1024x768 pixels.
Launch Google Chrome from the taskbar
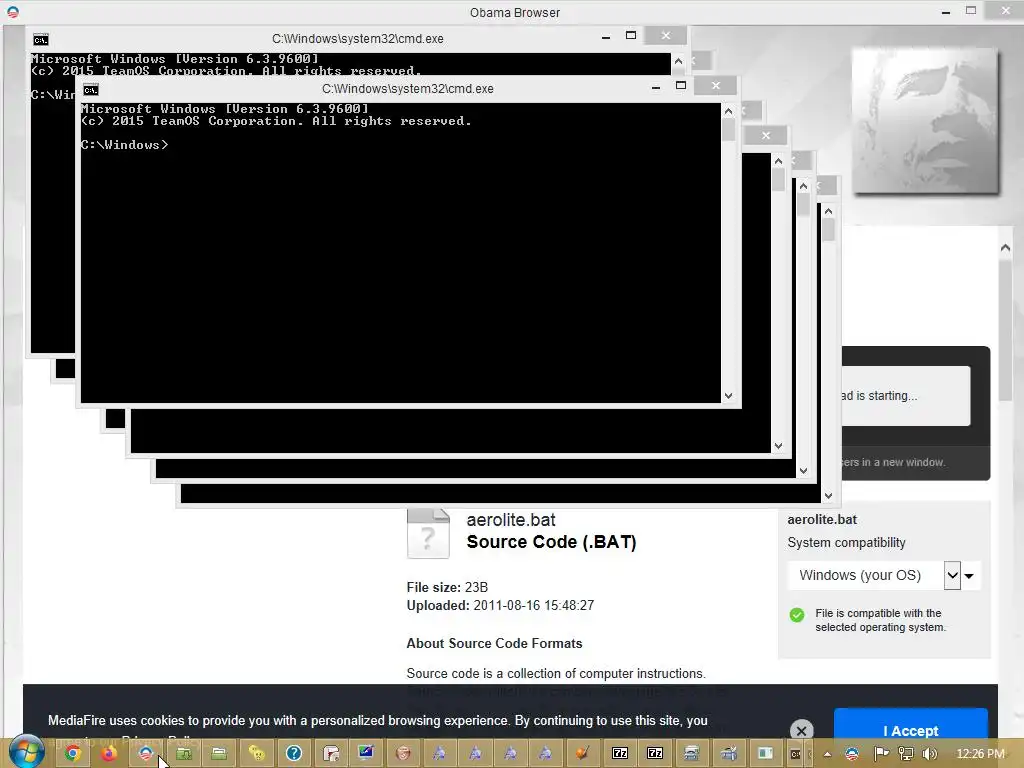click(x=73, y=754)
